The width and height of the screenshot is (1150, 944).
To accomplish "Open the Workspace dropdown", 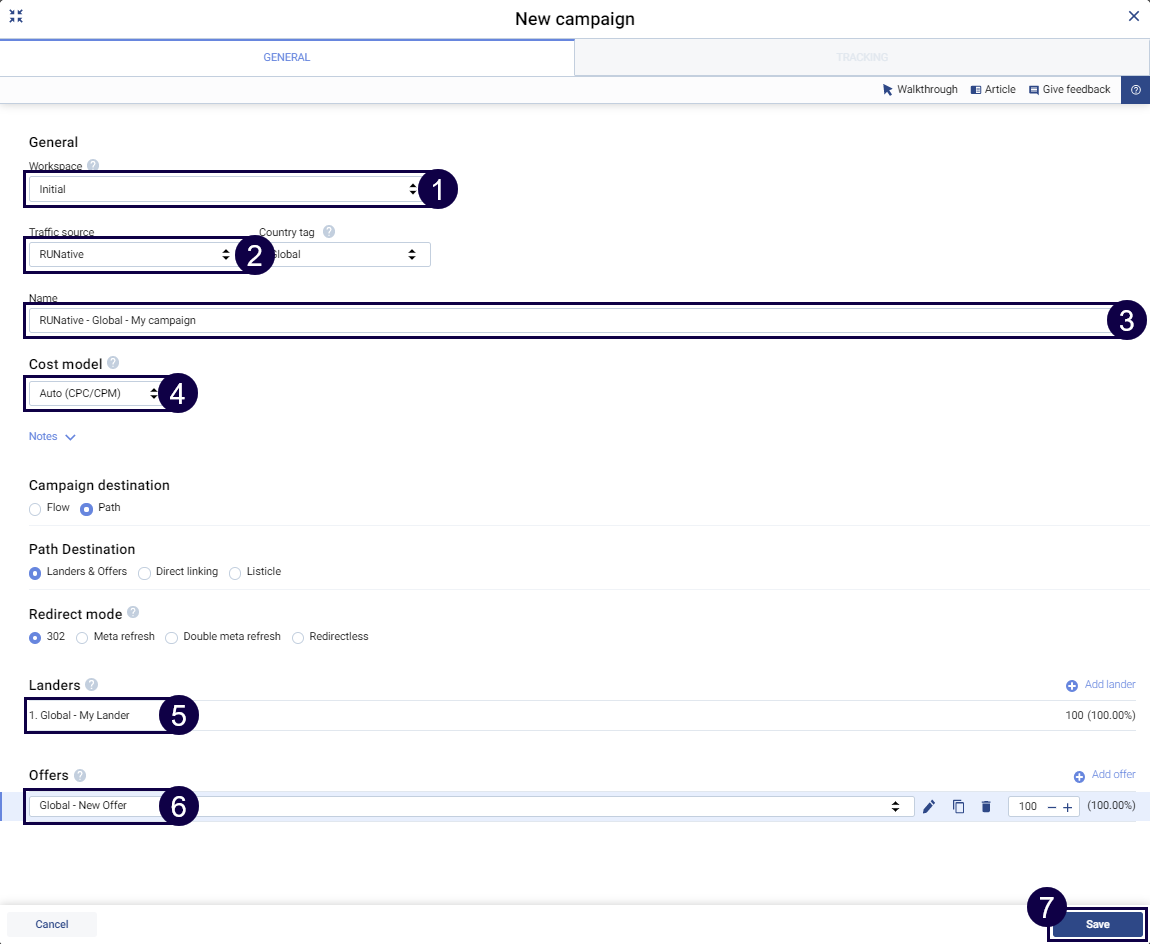I will 224,189.
